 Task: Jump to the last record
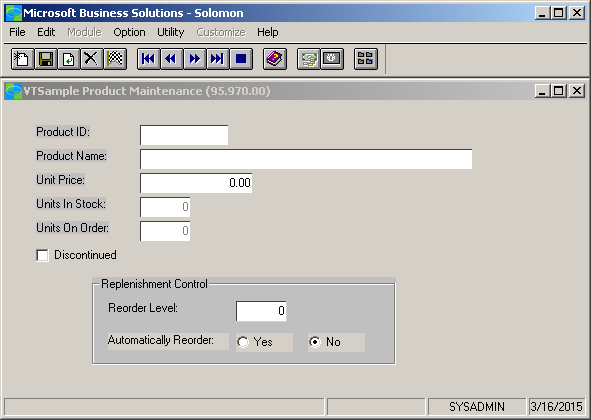(218, 59)
